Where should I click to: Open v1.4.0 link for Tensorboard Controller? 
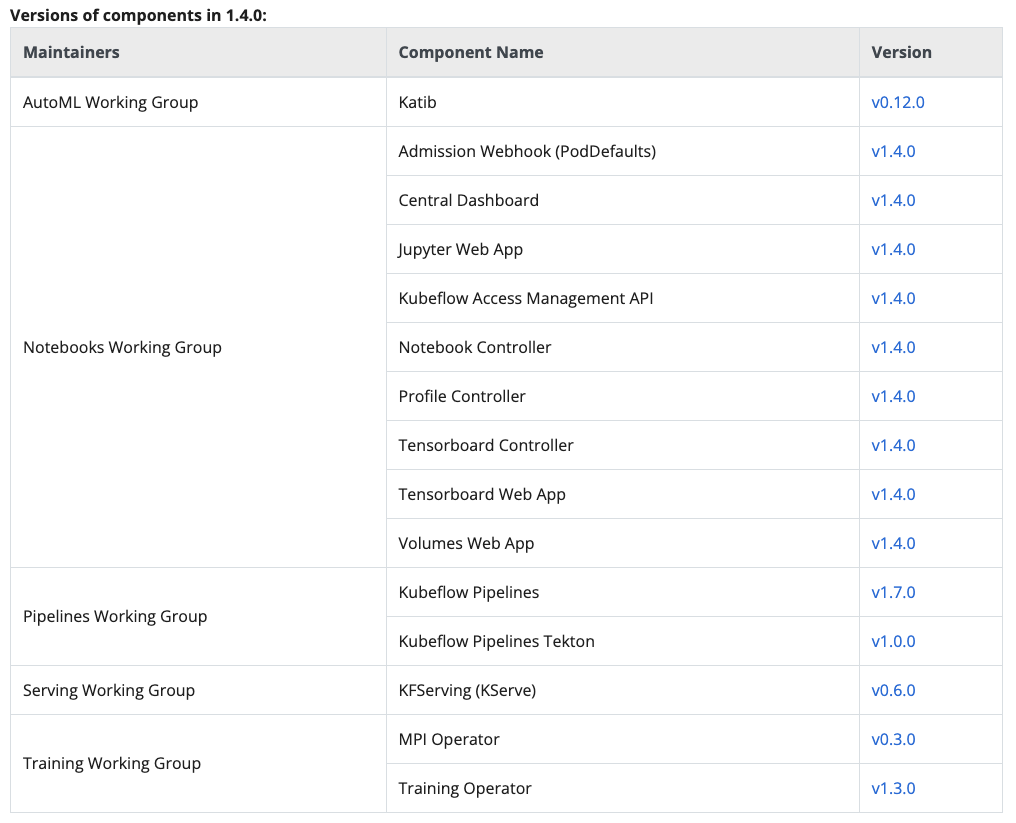point(893,446)
